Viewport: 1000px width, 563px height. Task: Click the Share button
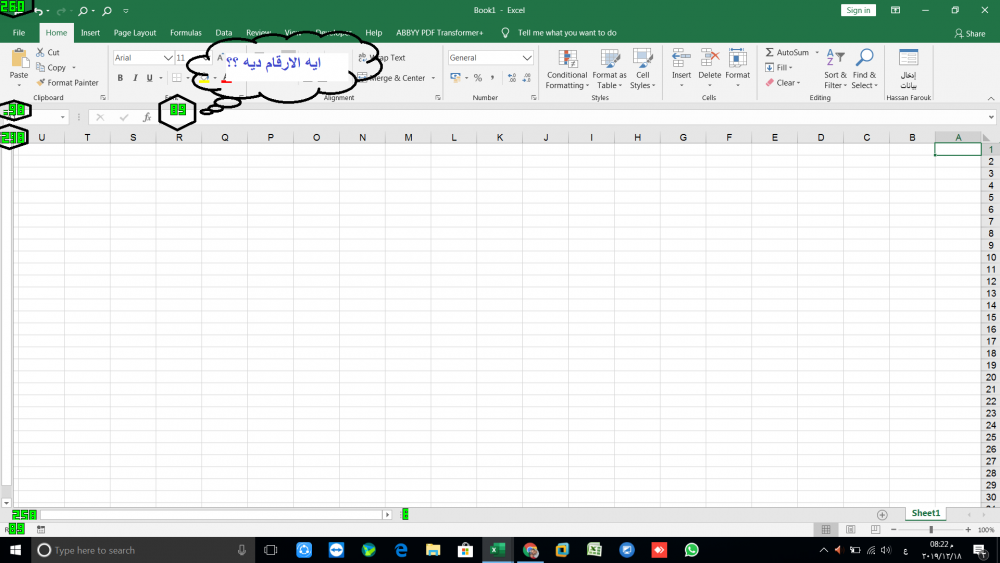pyautogui.click(x=970, y=33)
